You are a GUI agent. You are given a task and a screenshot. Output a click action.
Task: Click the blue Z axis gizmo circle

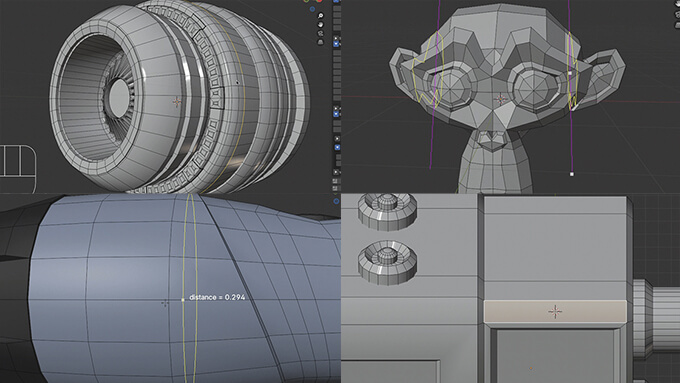click(x=312, y=9)
